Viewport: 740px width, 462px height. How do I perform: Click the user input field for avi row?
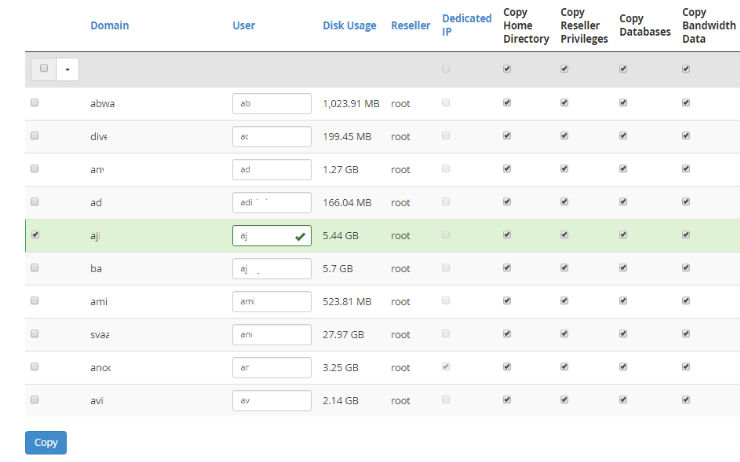(x=271, y=400)
